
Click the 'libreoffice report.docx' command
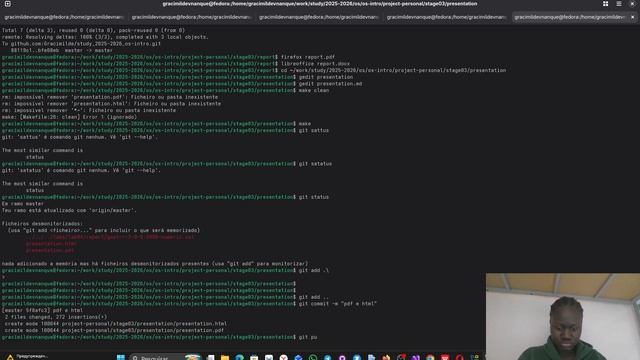point(315,64)
